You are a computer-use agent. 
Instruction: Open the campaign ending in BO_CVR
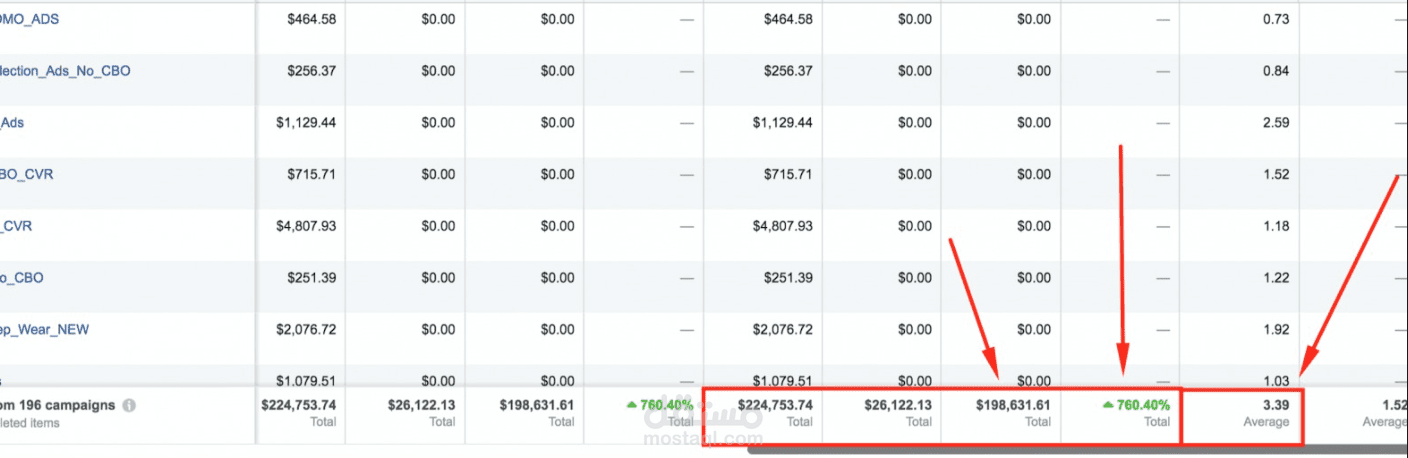27,174
